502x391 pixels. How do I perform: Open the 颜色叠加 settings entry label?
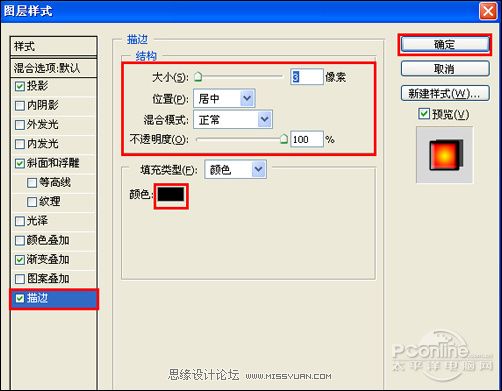click(x=48, y=240)
